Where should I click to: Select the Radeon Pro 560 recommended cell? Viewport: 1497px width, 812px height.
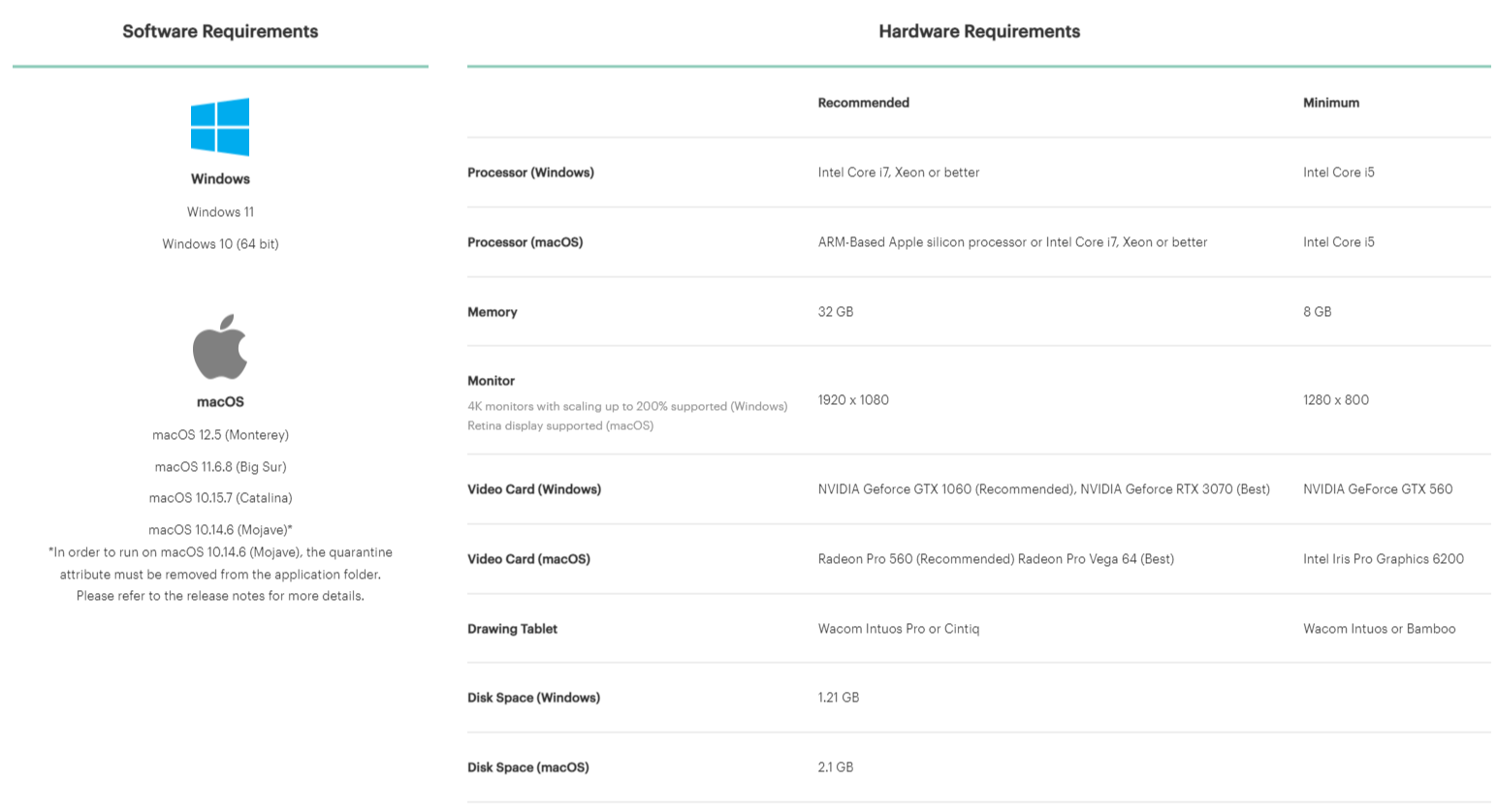click(x=995, y=559)
